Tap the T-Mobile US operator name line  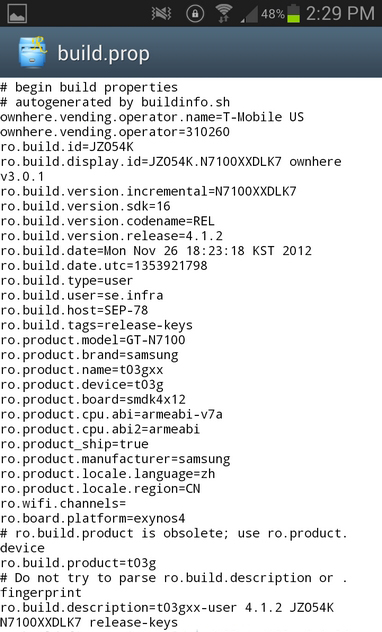(x=152, y=117)
